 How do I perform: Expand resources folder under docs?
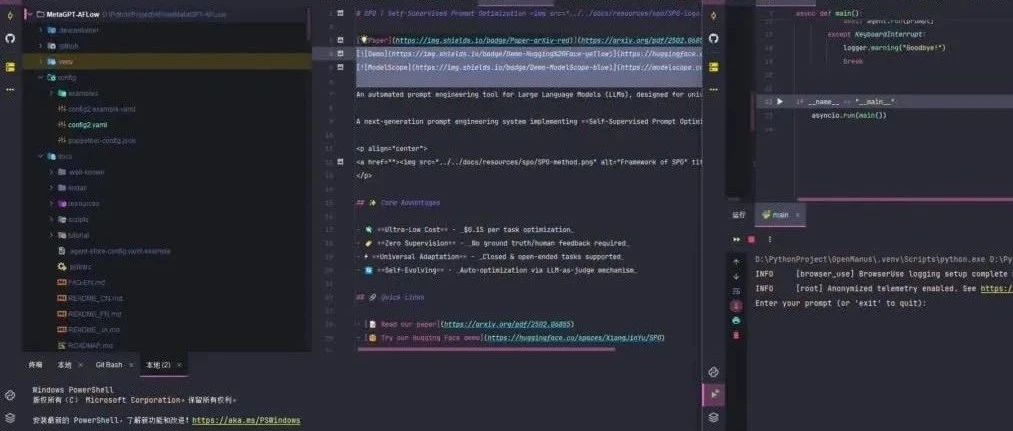51,204
